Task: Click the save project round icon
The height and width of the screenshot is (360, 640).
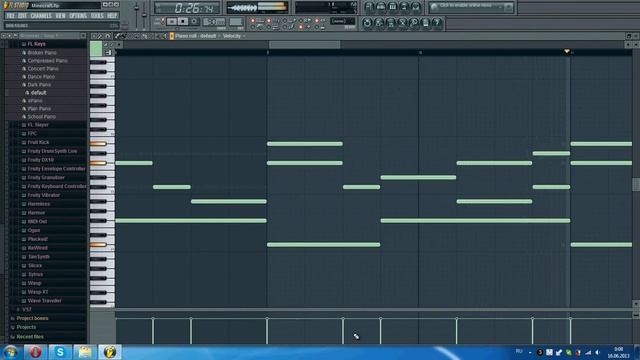Action: 379,23
